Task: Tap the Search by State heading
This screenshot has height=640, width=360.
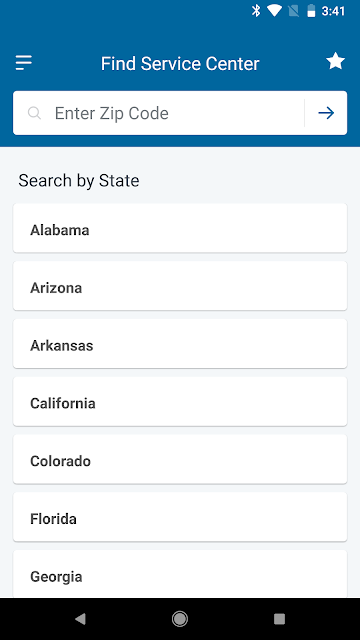Action: coord(79,180)
